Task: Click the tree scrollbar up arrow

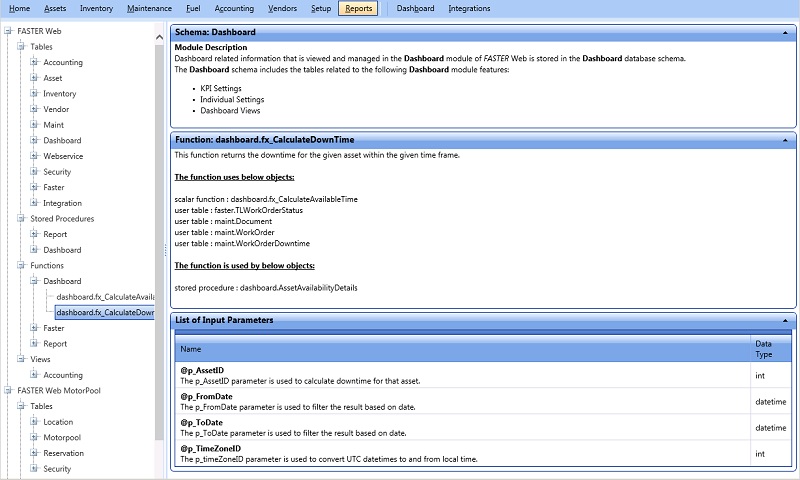Action: point(160,36)
